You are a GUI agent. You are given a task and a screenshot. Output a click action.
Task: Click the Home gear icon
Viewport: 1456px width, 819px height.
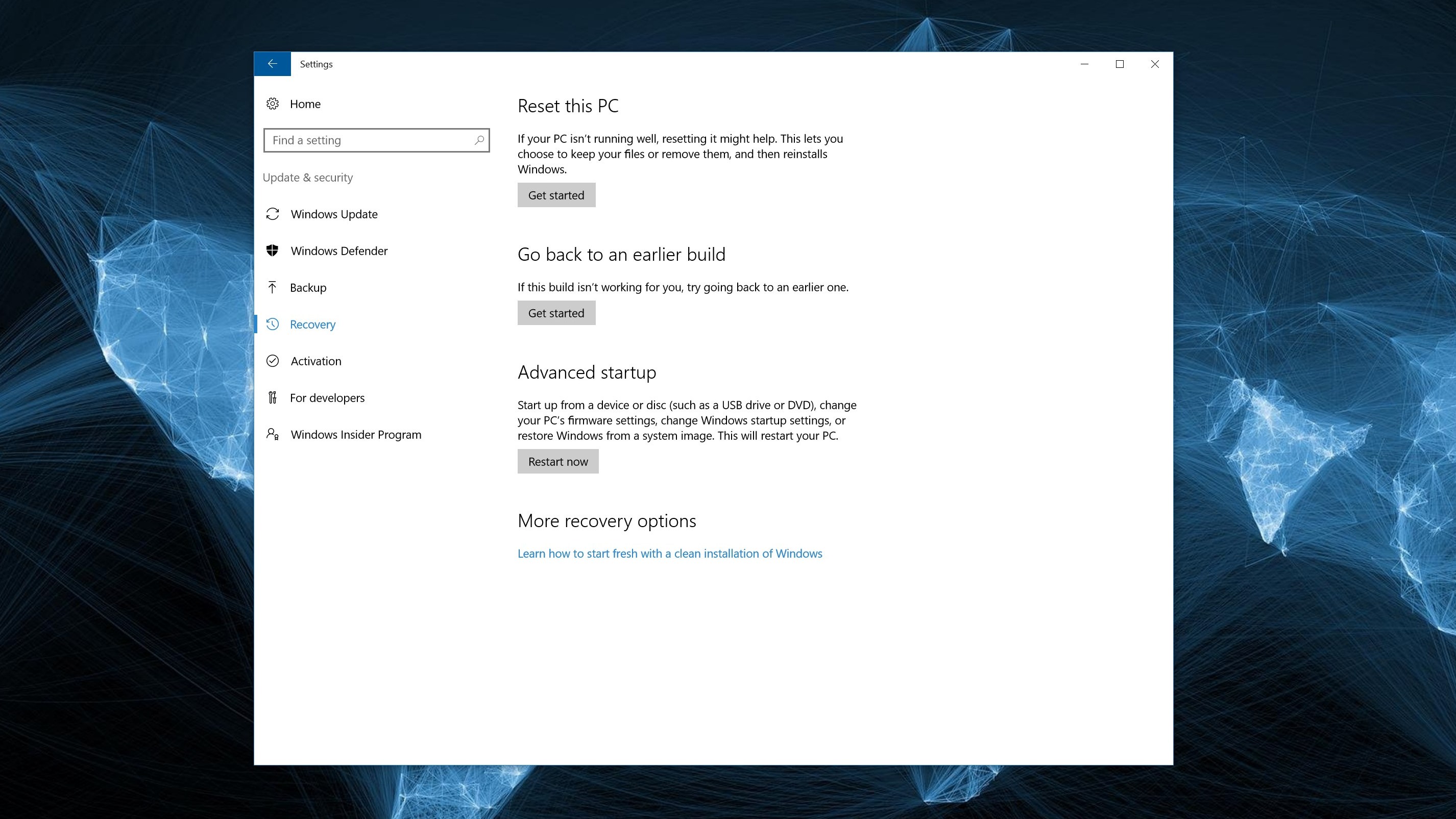(x=273, y=104)
